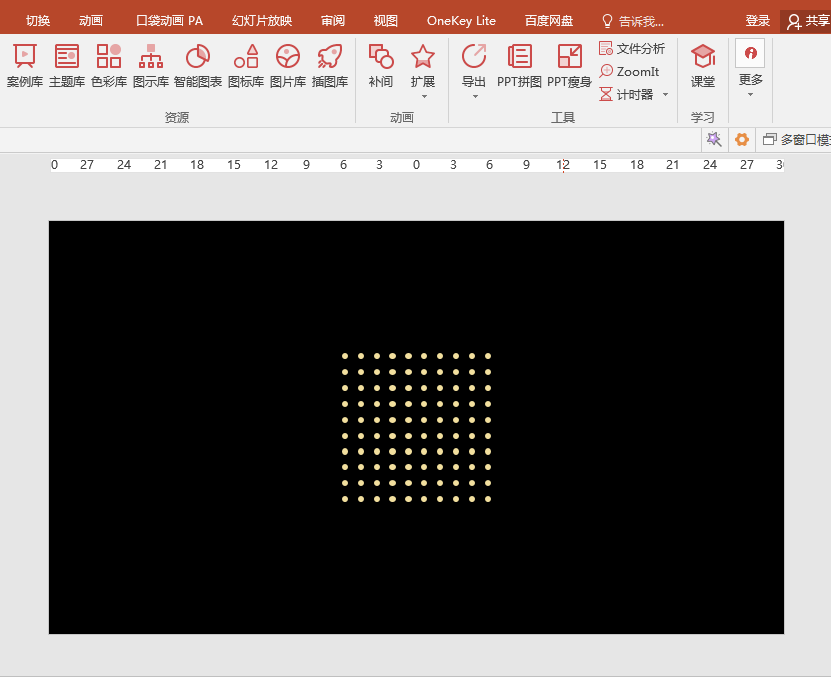Viewport: 831px width, 677px height.
Task: Open the 幻灯片放映 slideshow tab
Action: pyautogui.click(x=262, y=21)
